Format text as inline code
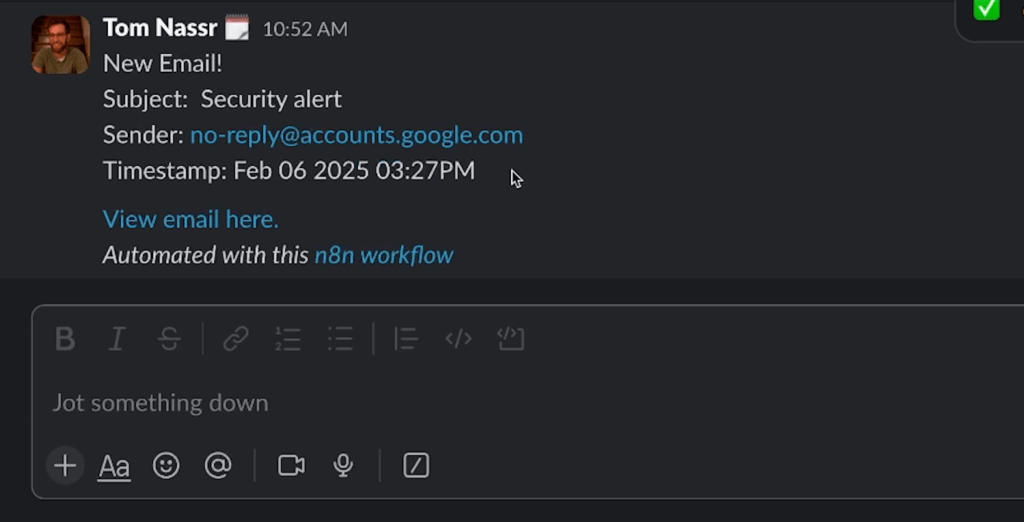The height and width of the screenshot is (522, 1024). (x=458, y=339)
